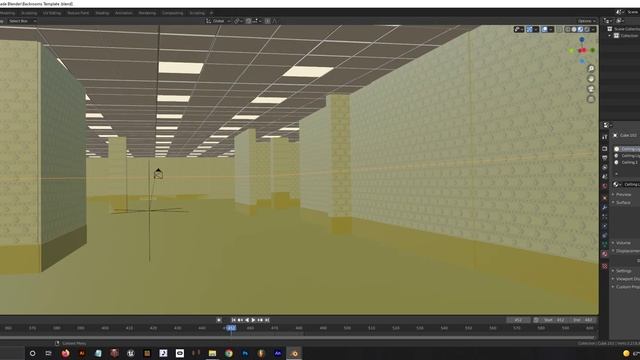
Task: Click the timeline playhead frame marker
Action: pos(231,328)
